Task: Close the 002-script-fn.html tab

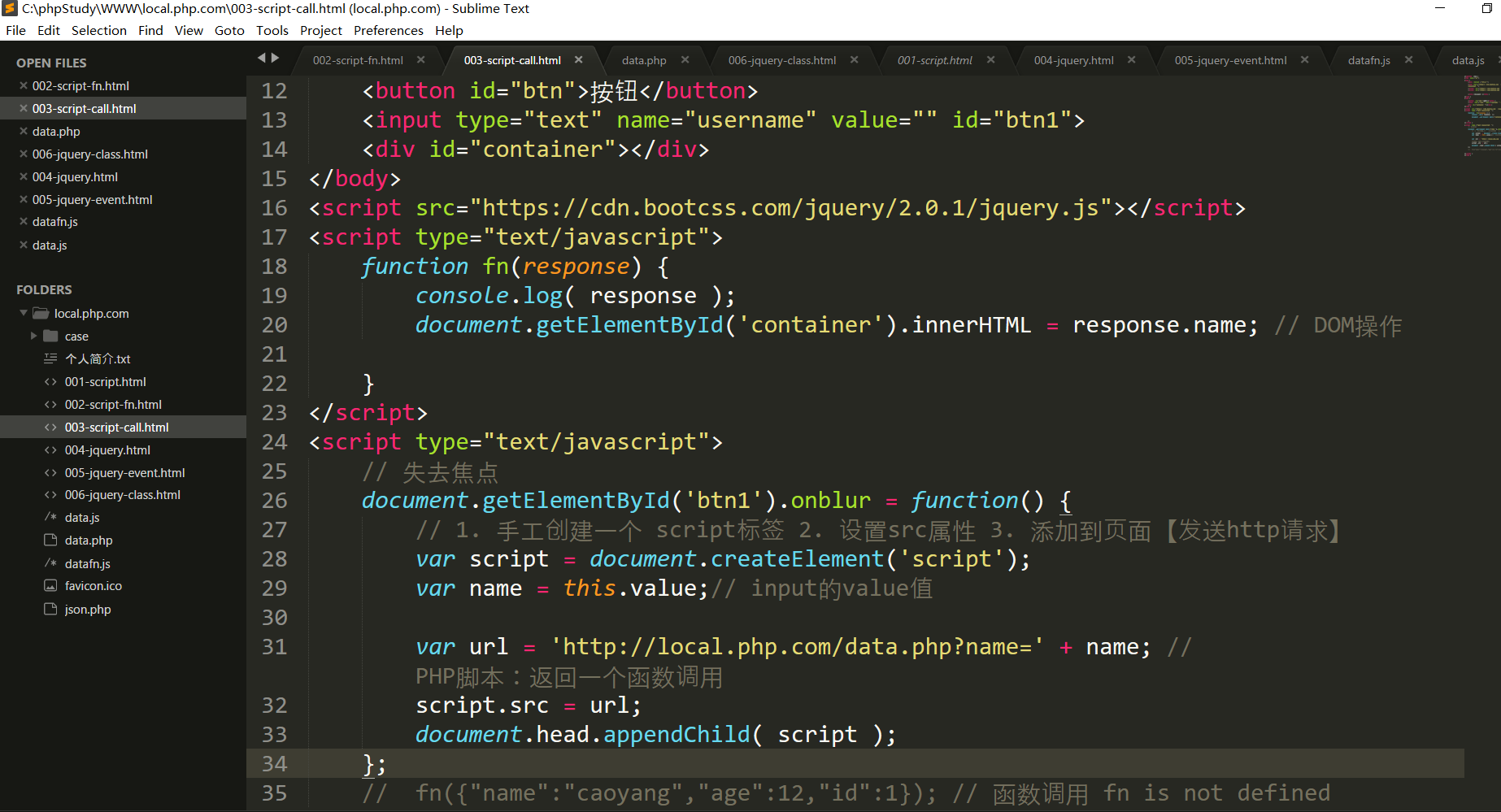Action: coord(421,60)
